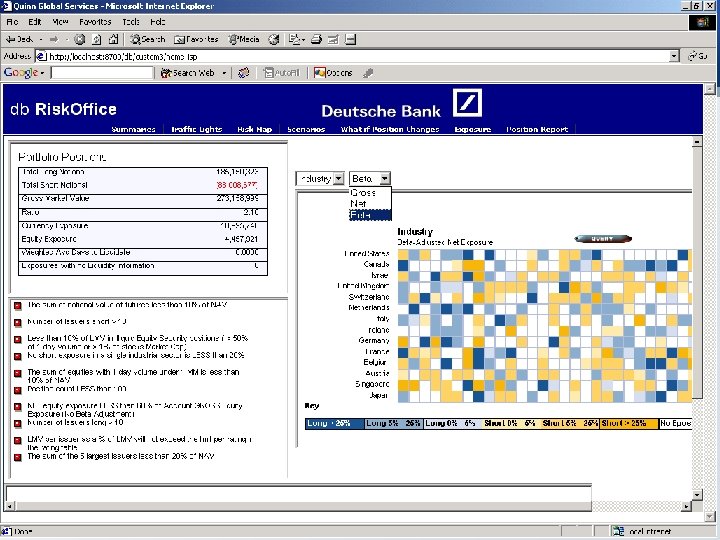
Task: Open the Favorites pane from the toolbar
Action: point(196,39)
